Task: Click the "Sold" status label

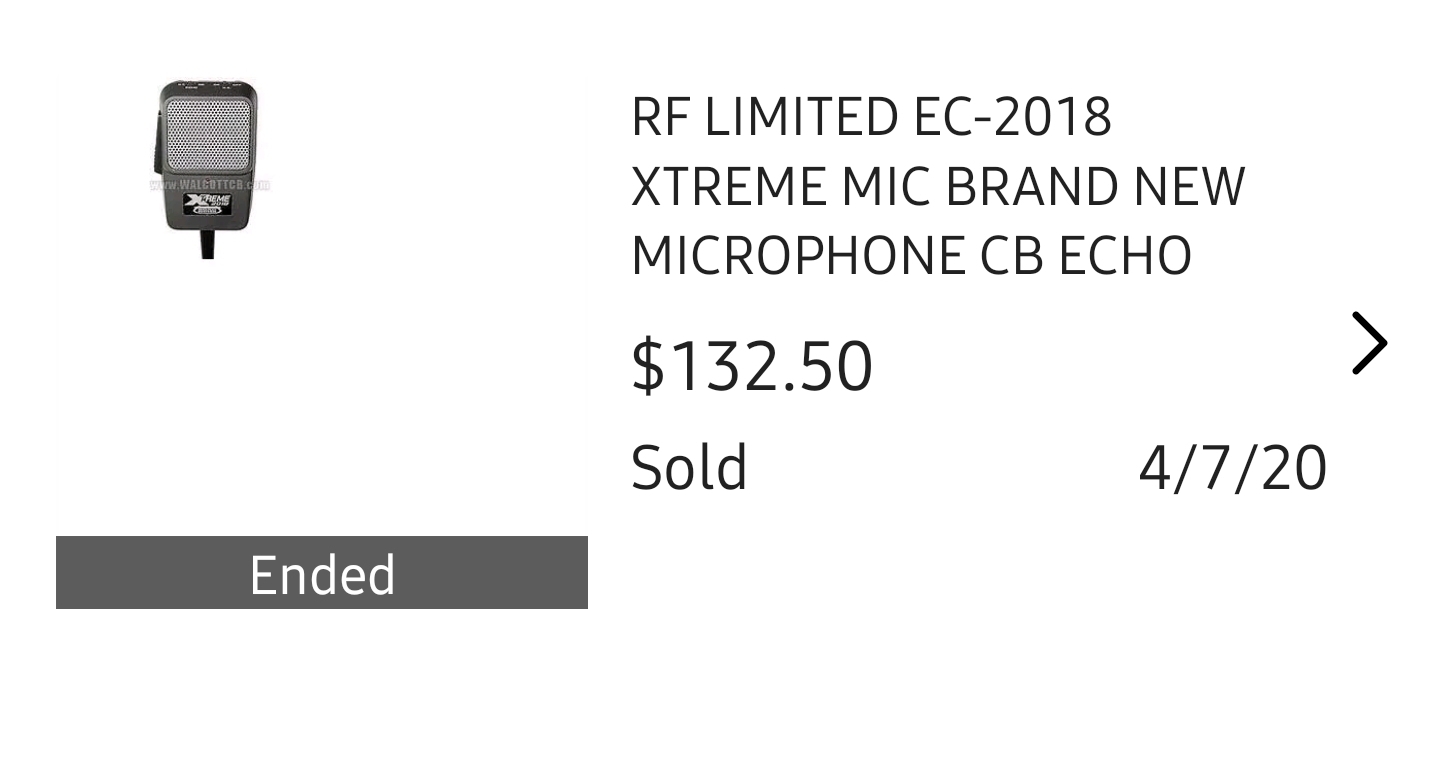Action: click(x=689, y=467)
